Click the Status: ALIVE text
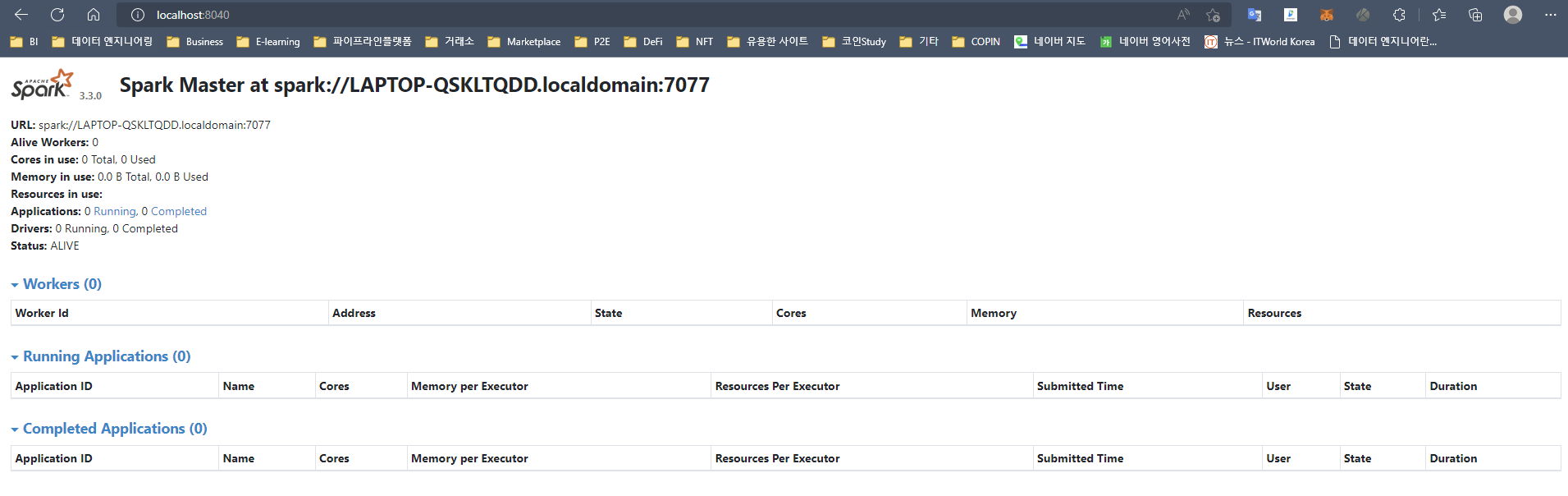Image resolution: width=1568 pixels, height=496 pixels. pos(45,246)
